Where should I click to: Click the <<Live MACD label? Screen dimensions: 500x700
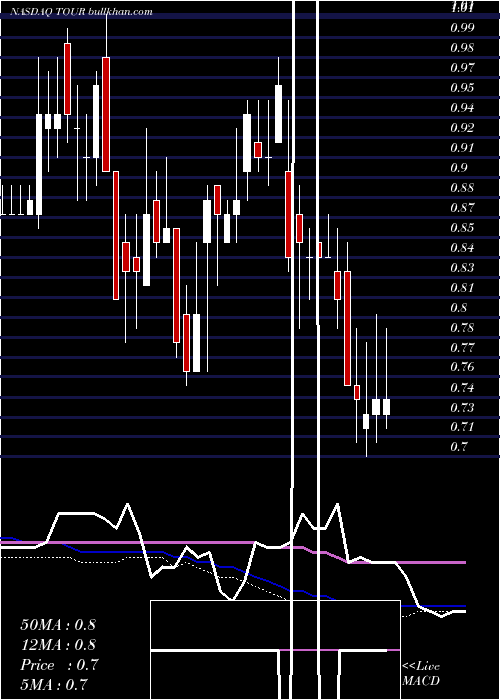(x=421, y=673)
